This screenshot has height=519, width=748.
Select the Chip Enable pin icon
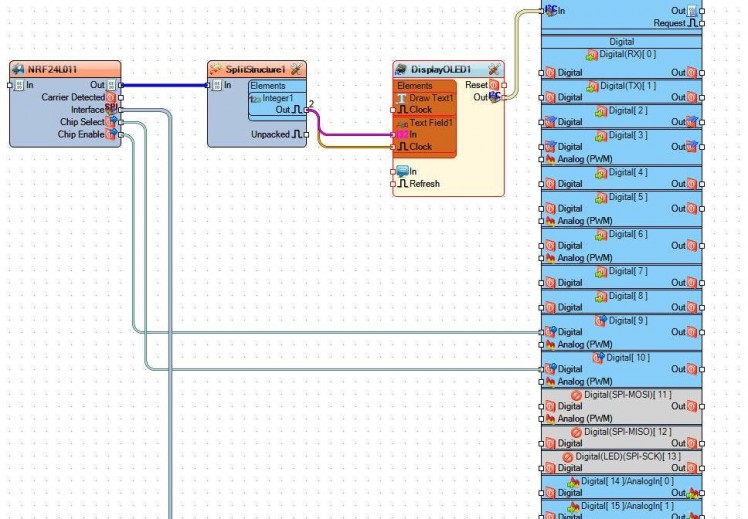[111, 135]
